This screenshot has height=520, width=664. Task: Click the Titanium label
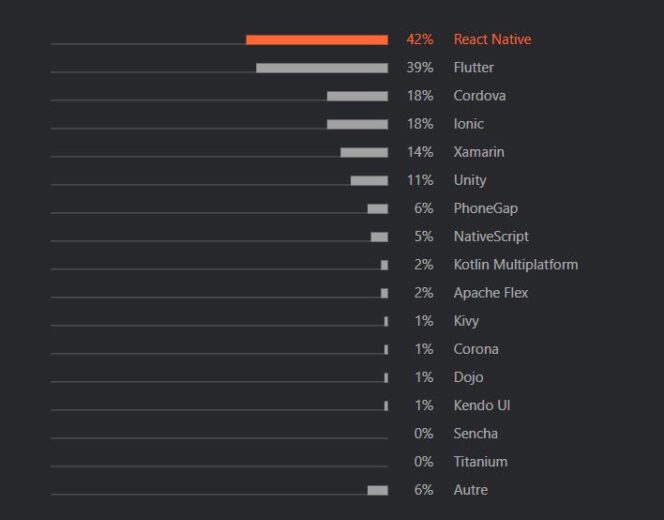480,461
